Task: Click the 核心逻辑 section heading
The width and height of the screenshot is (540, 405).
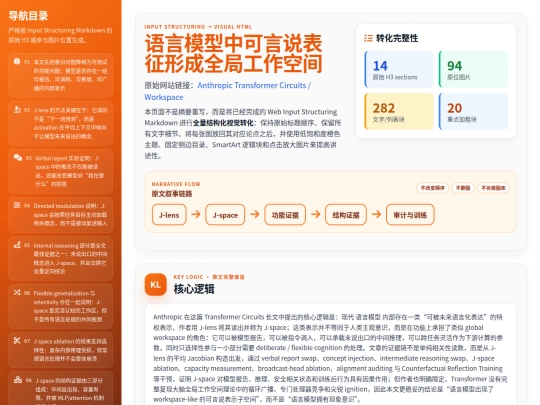Action: point(194,289)
